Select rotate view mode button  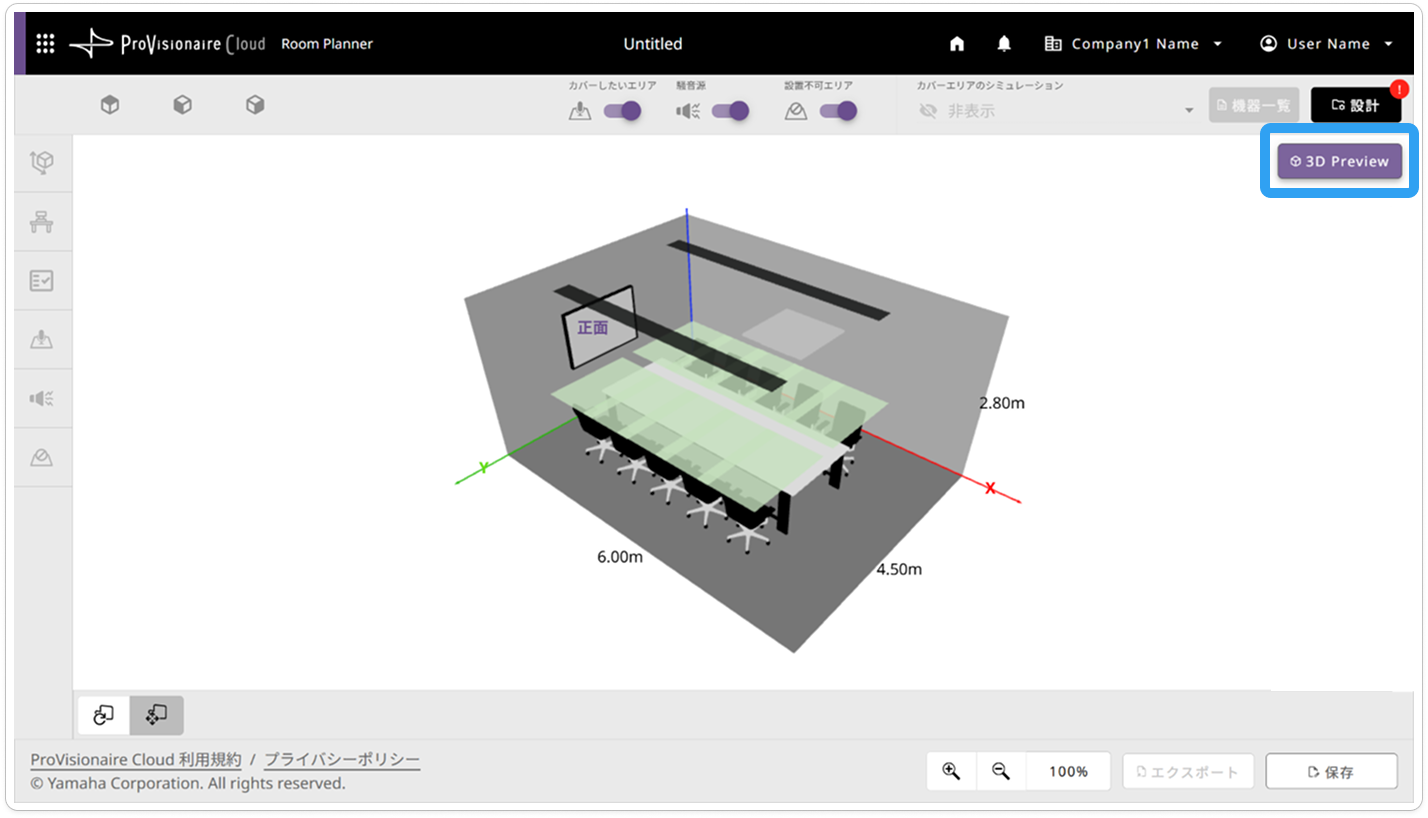(104, 715)
